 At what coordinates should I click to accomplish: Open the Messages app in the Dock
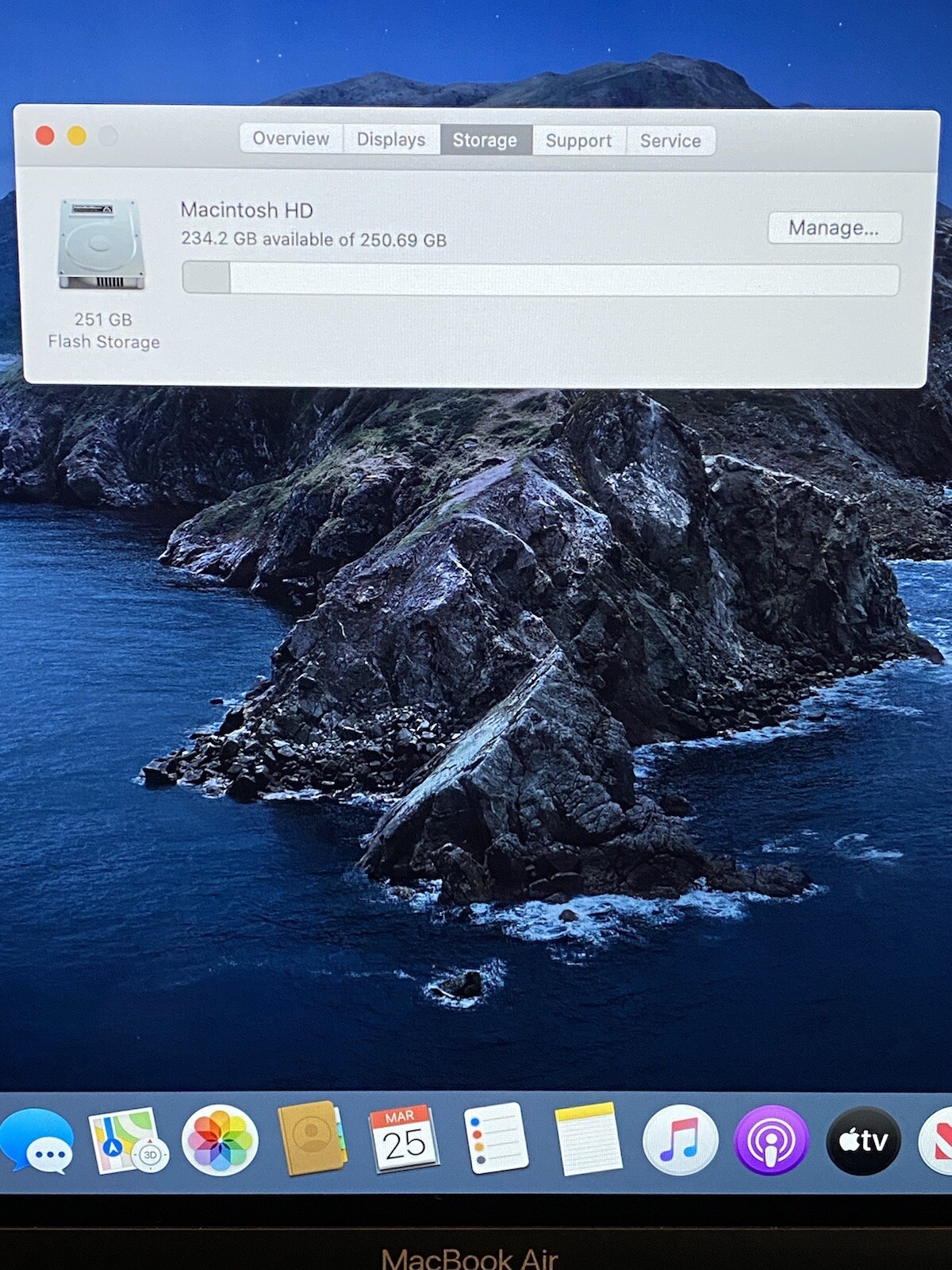[36, 1141]
